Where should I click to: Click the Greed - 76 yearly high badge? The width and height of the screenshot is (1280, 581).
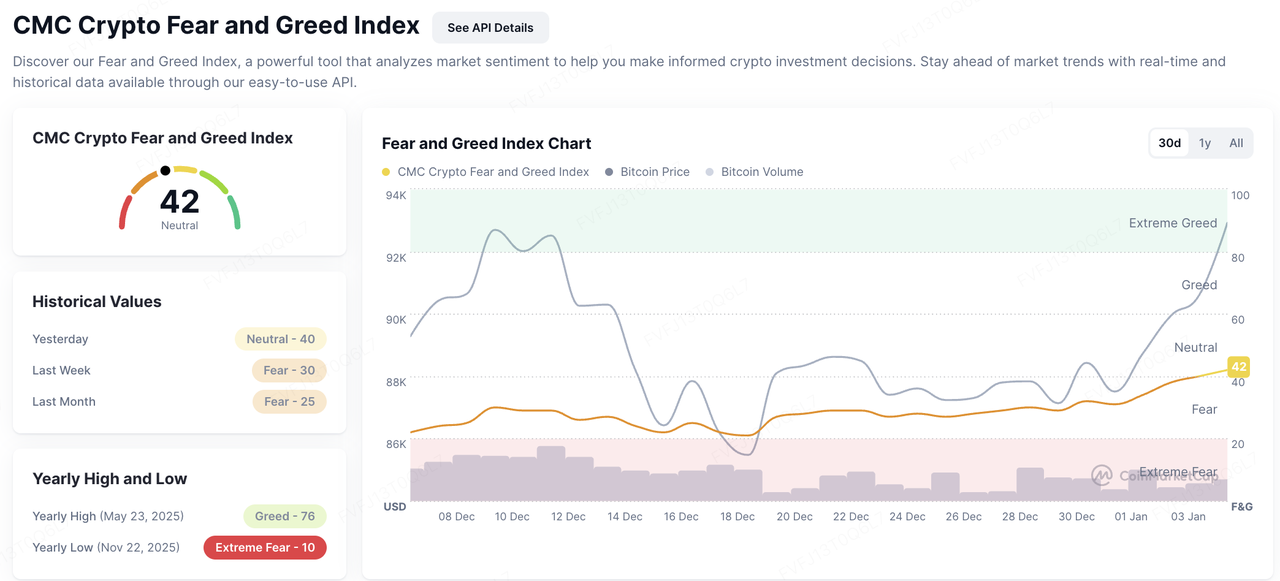click(x=284, y=516)
